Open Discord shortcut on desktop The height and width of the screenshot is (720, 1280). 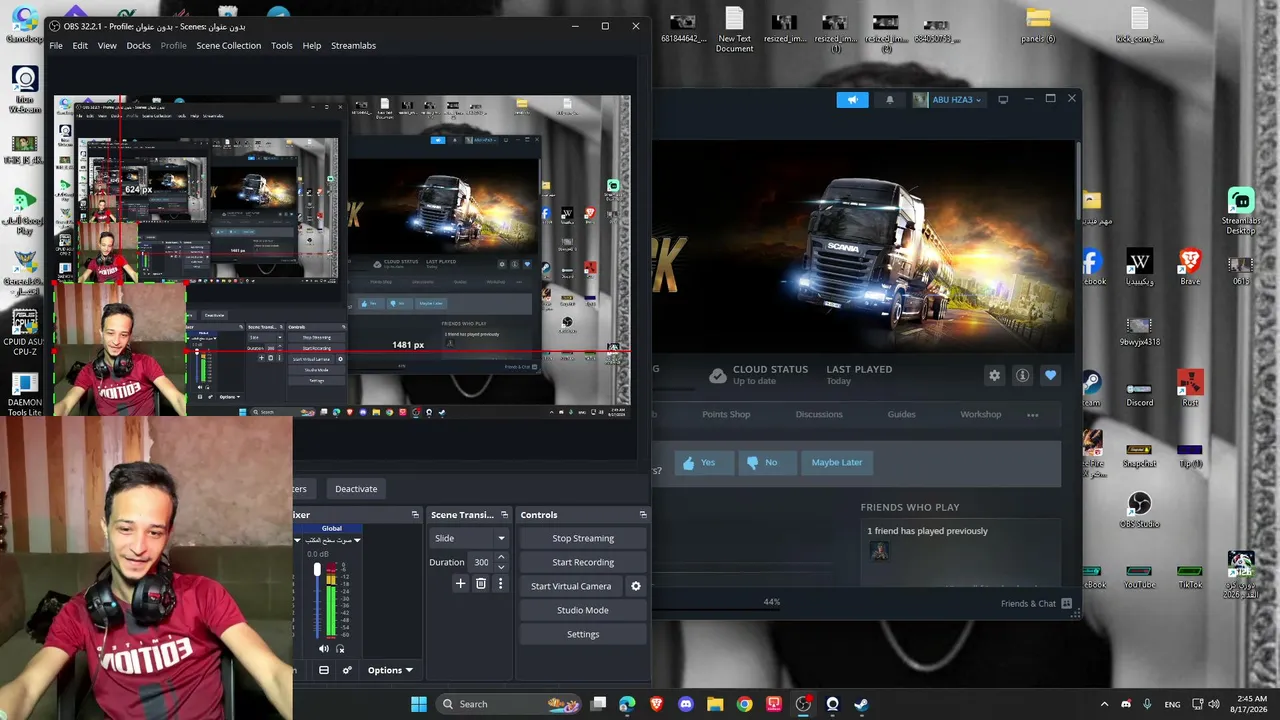1139,394
